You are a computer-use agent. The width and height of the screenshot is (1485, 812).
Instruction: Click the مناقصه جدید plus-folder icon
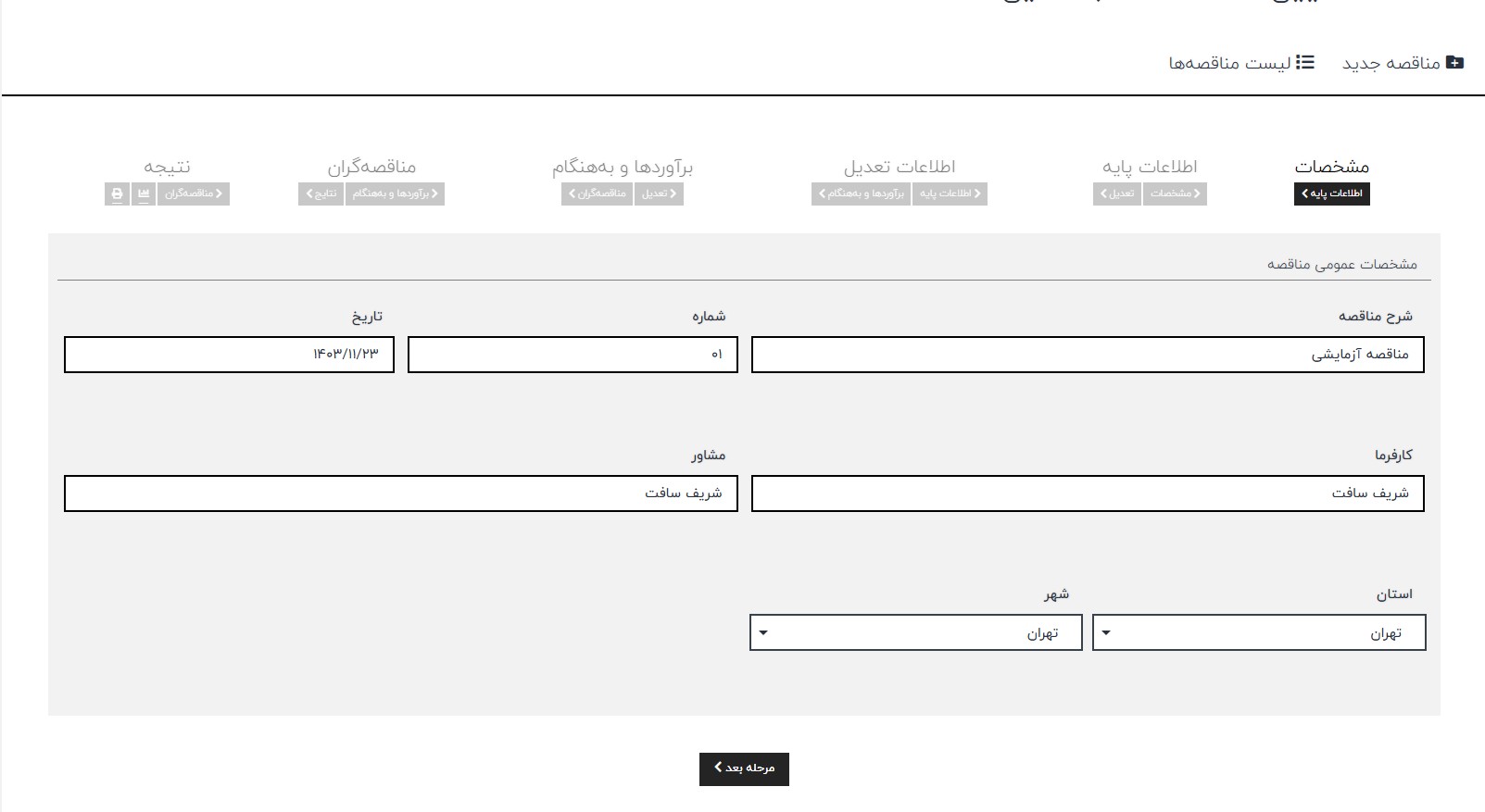click(1454, 62)
